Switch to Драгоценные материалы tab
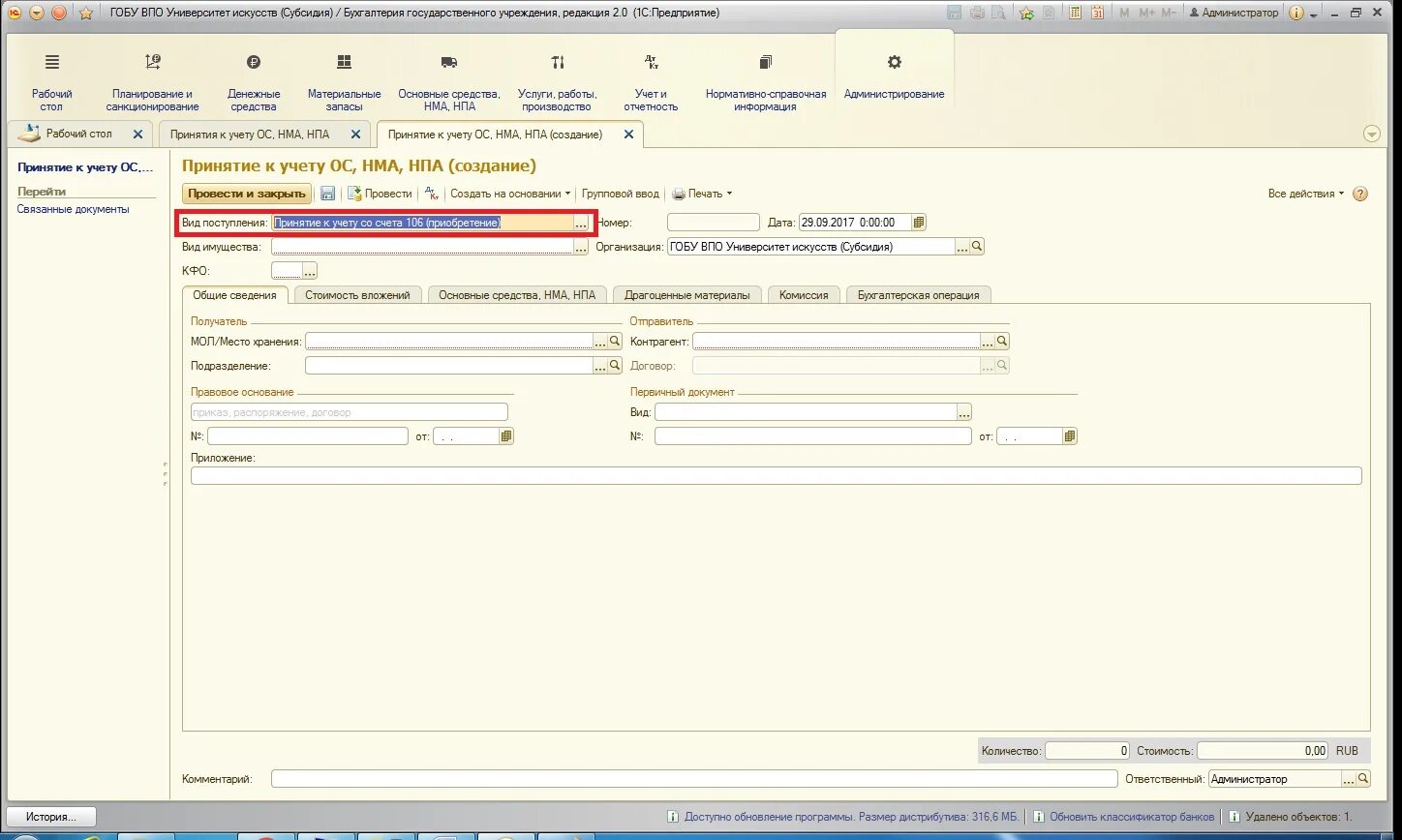The width and height of the screenshot is (1402, 840). tap(687, 295)
